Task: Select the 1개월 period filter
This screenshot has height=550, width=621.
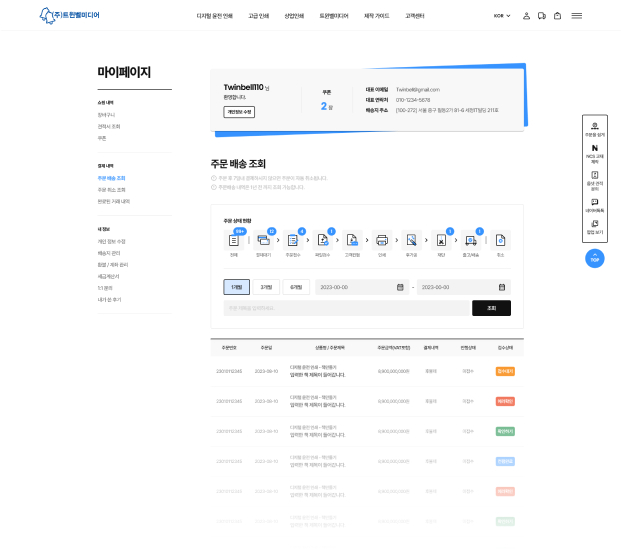Action: click(237, 287)
